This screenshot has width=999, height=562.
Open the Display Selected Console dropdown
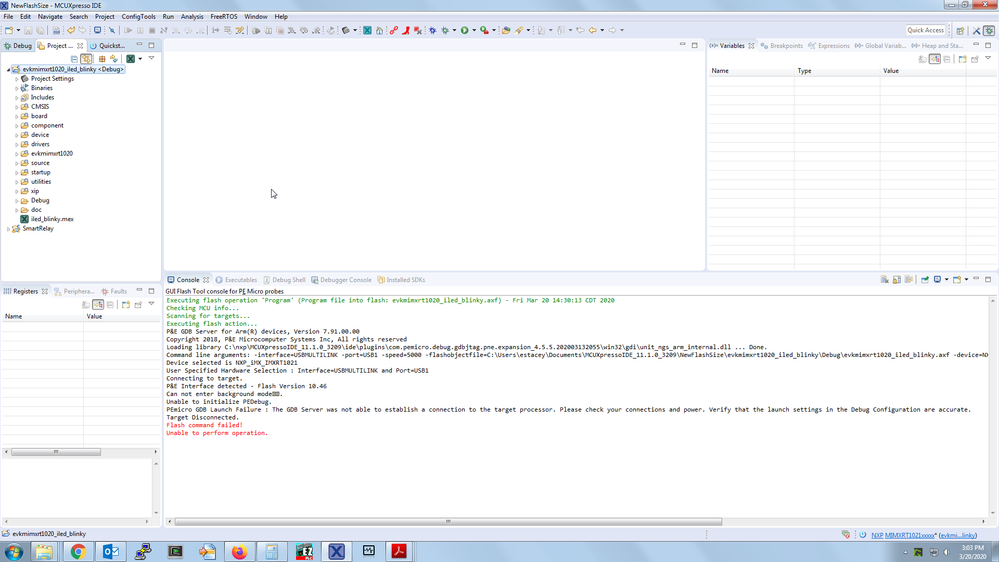pos(946,280)
